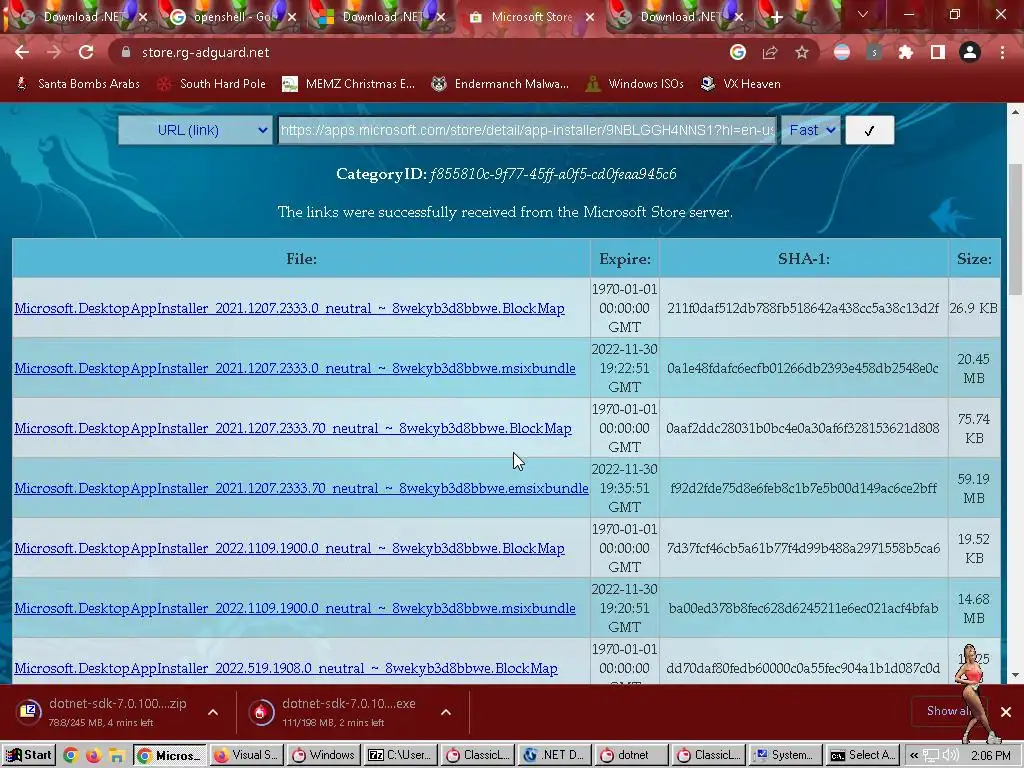Screen dimensions: 1024x768
Task: Show all downloads
Action: [949, 711]
